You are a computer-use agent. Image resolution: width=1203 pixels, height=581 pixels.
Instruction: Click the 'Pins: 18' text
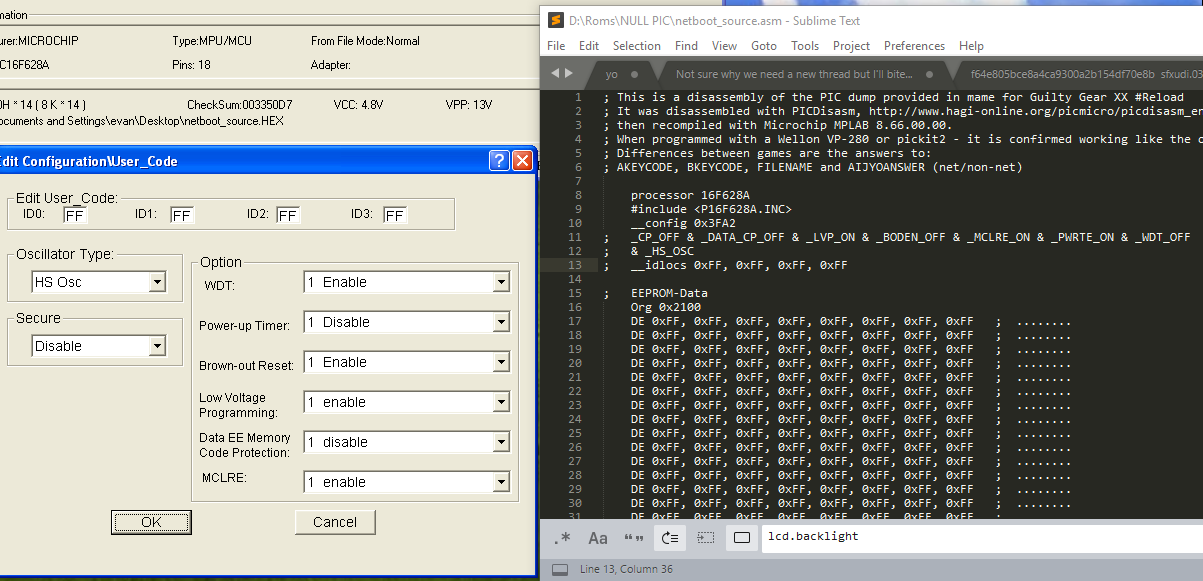pyautogui.click(x=191, y=64)
